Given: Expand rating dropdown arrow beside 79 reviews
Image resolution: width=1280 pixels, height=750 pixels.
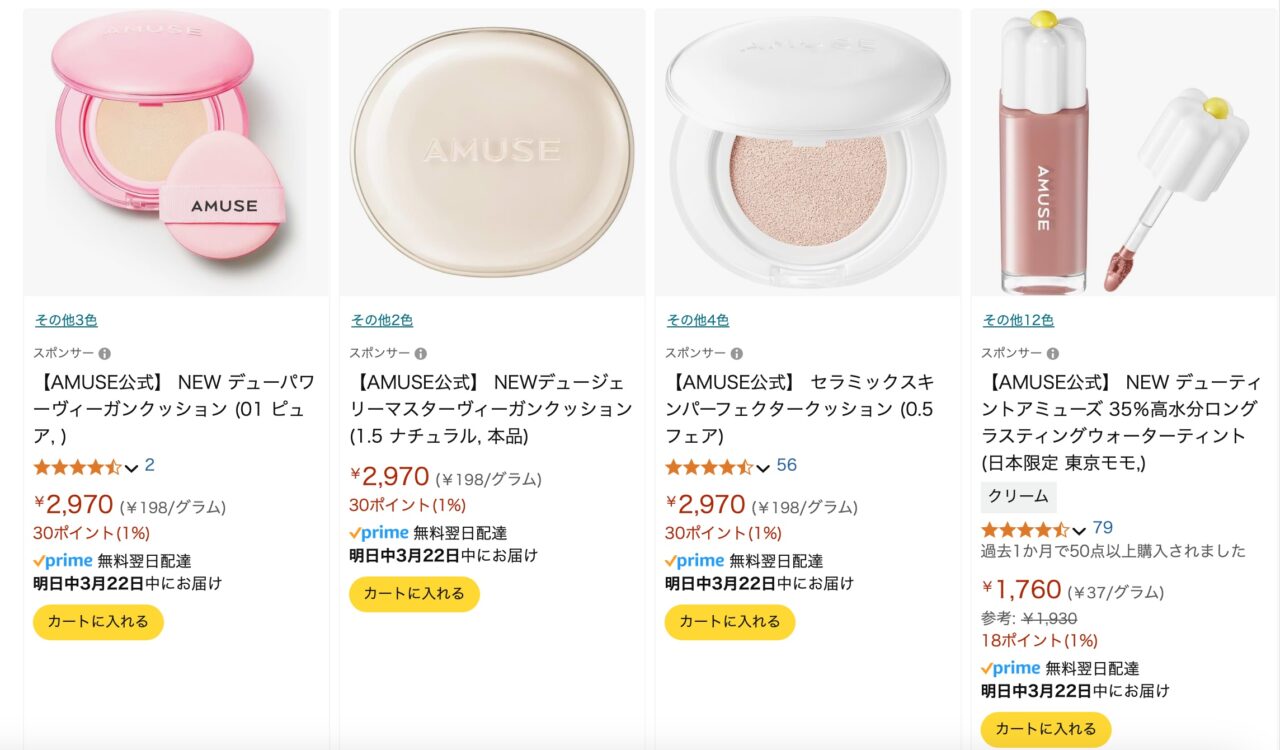Looking at the screenshot, I should (1079, 530).
